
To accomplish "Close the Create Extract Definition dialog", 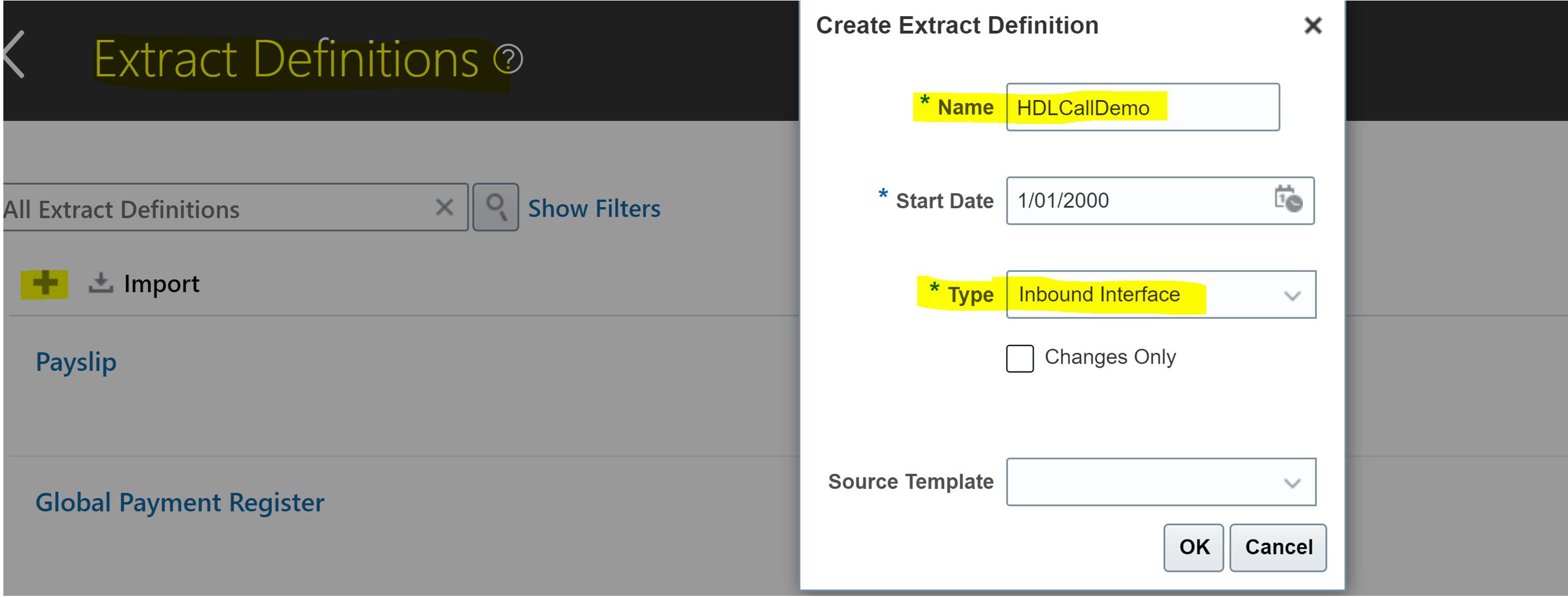I will 1313,26.
